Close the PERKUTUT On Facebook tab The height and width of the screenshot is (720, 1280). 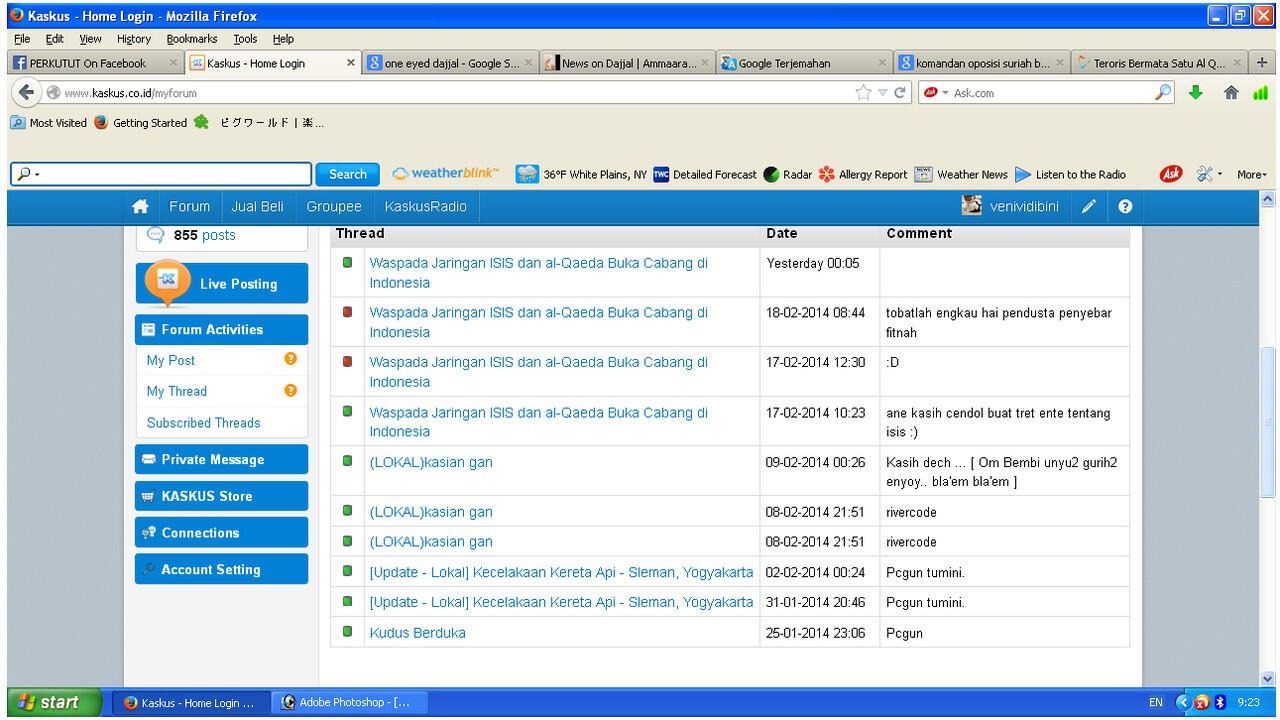173,63
